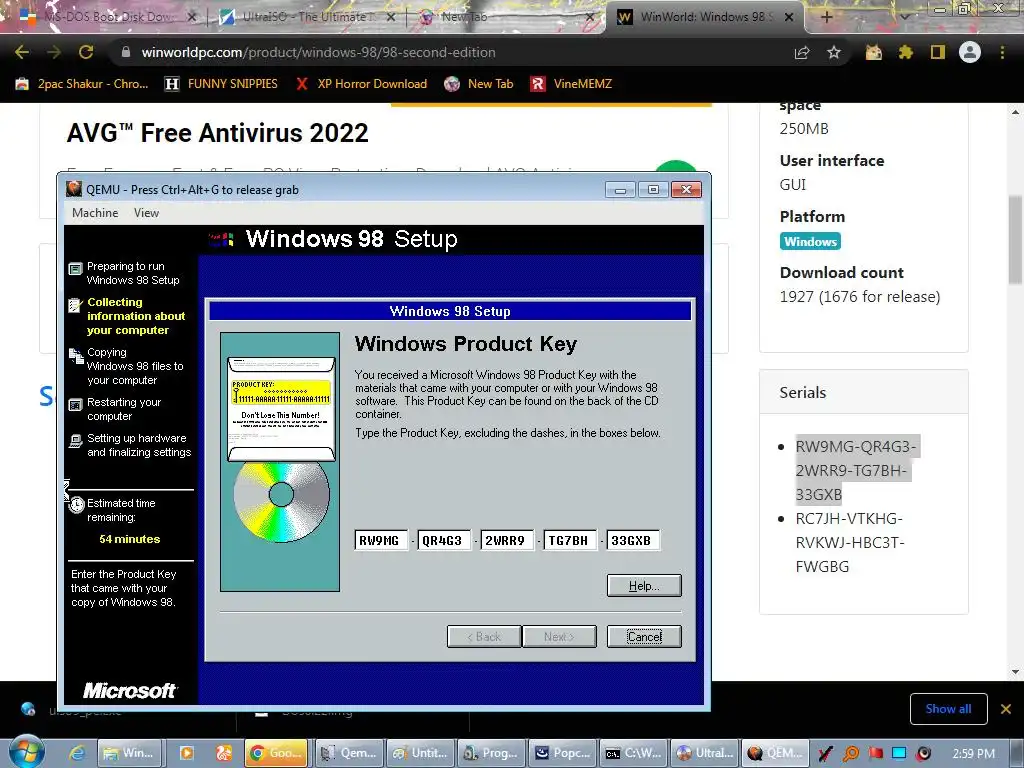Click the Download count value
The height and width of the screenshot is (768, 1024).
point(859,296)
